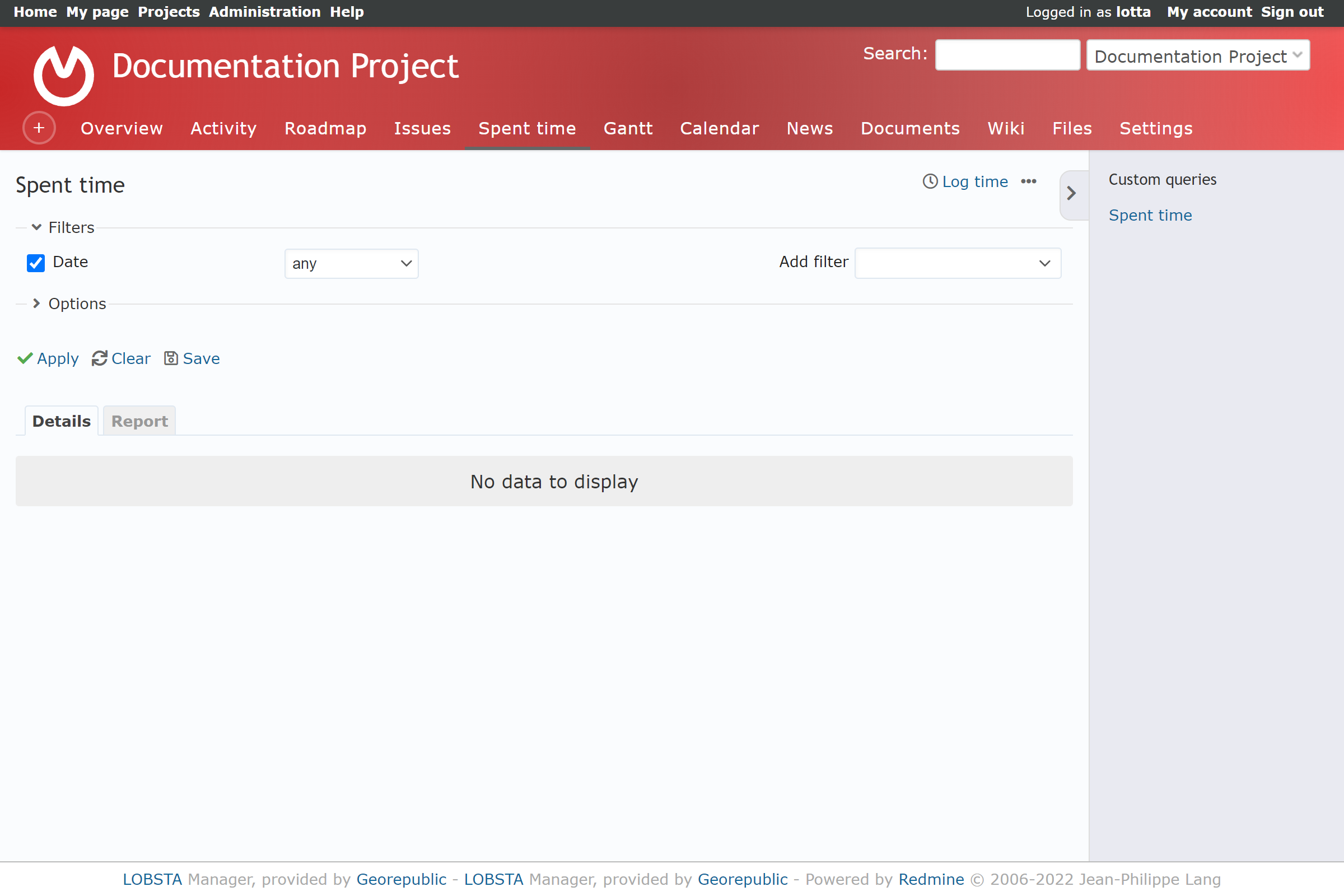The image size is (1344, 896).
Task: Expand the Options section
Action: click(x=68, y=304)
